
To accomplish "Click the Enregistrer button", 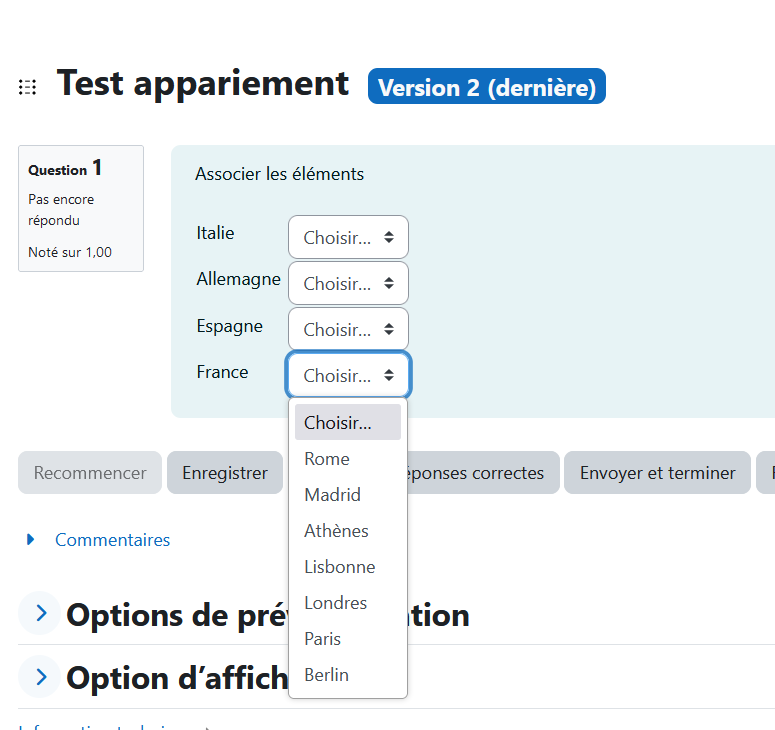I will coord(225,472).
